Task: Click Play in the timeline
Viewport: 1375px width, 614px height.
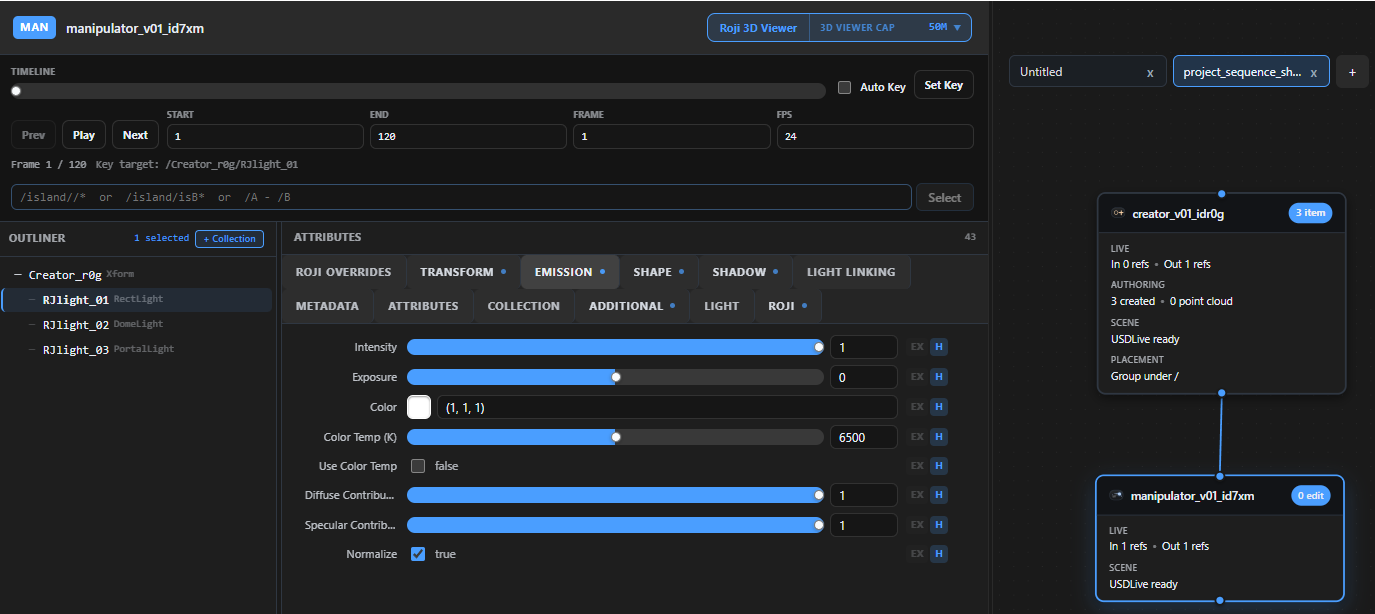Action: click(x=84, y=135)
